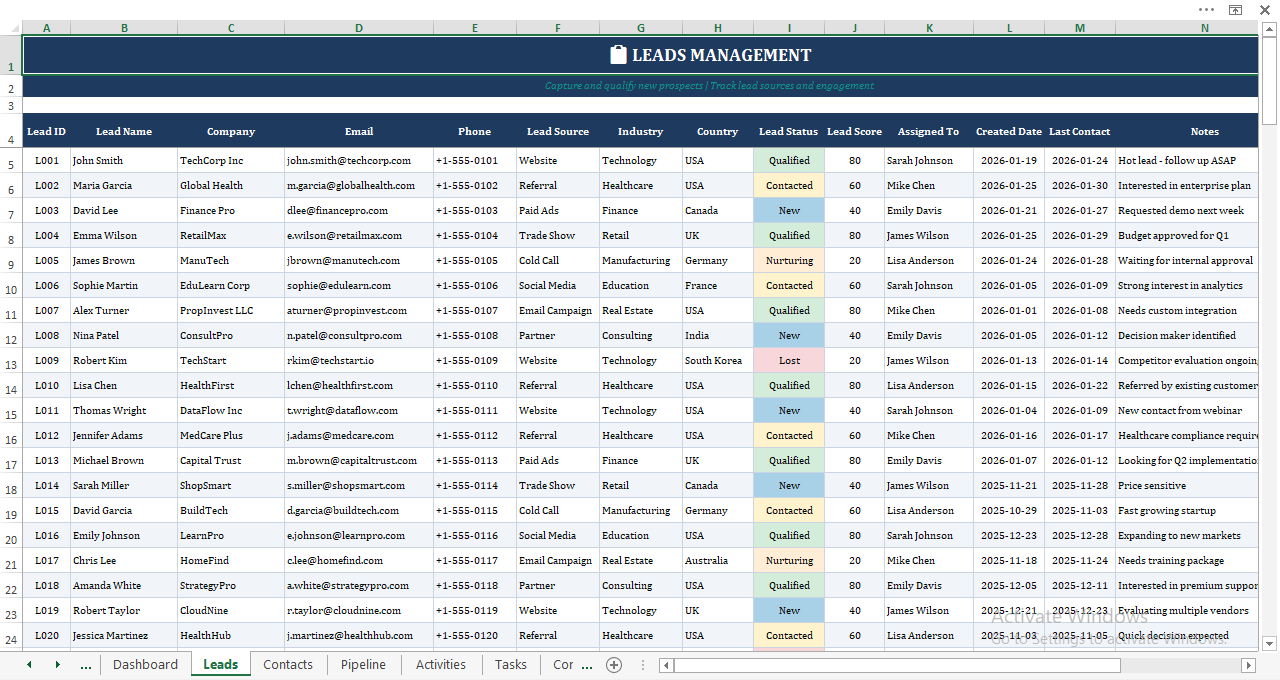Select the Lost status cell for Robert Kim

pos(789,360)
